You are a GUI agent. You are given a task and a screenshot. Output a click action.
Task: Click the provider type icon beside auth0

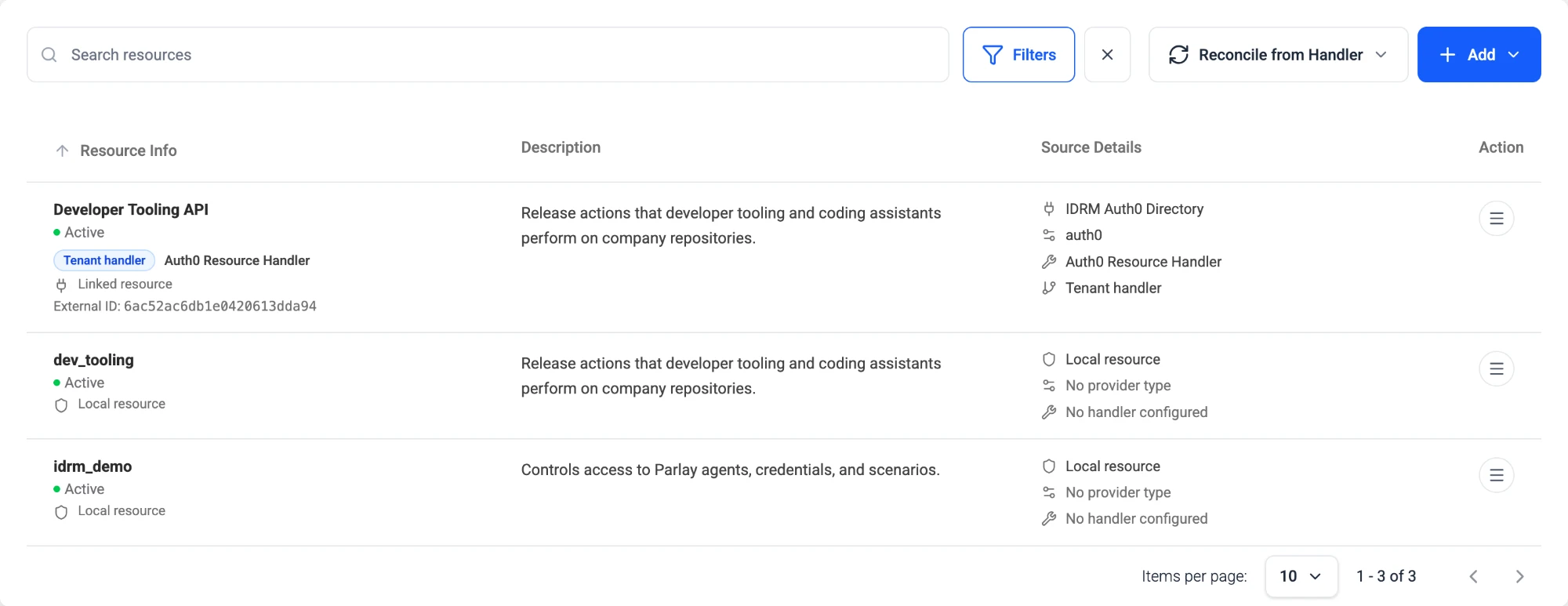pyautogui.click(x=1049, y=235)
